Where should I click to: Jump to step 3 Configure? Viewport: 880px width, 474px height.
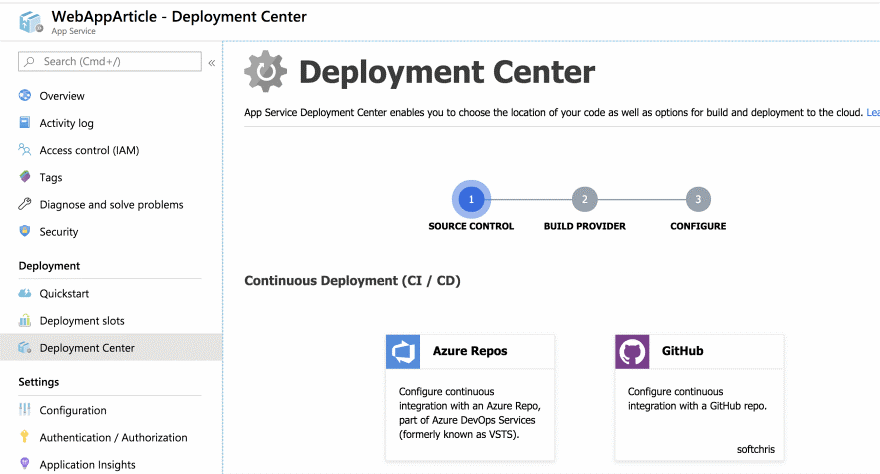[698, 199]
